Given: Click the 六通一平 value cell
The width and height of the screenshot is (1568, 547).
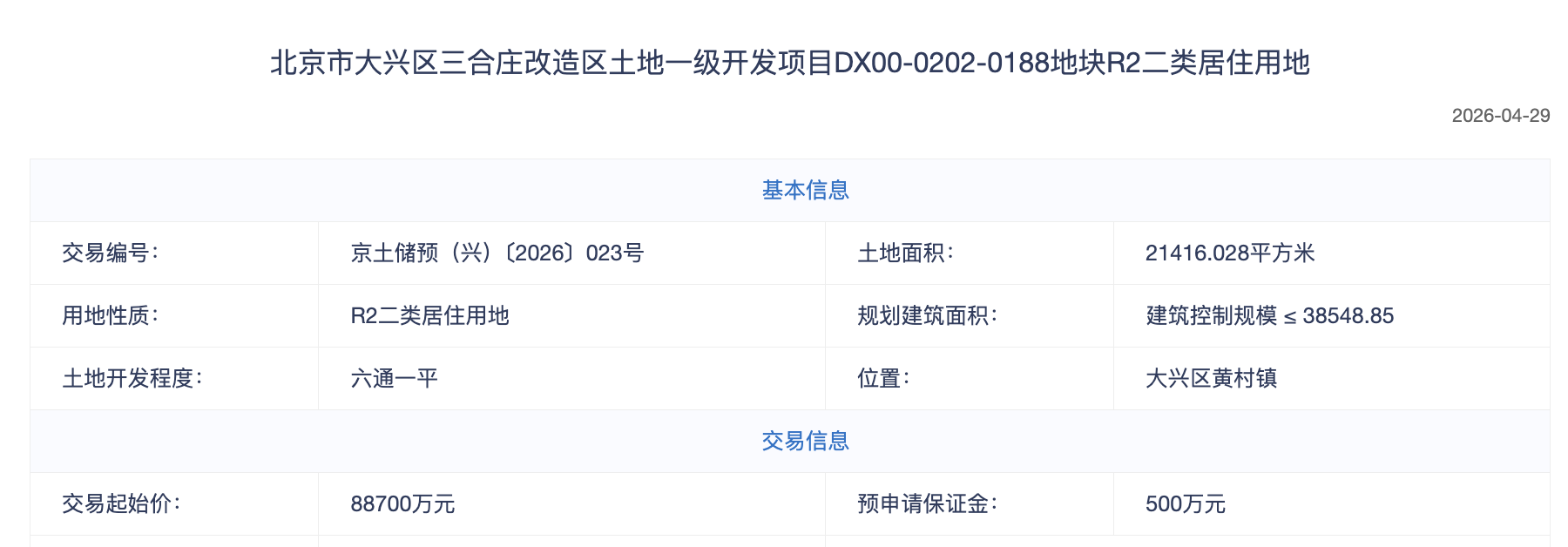Looking at the screenshot, I should pos(394,379).
